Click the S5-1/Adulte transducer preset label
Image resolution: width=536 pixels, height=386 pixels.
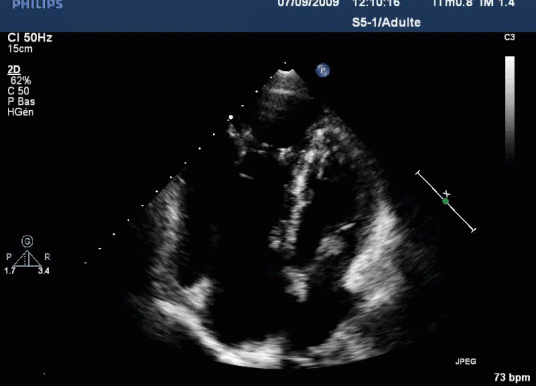(386, 23)
